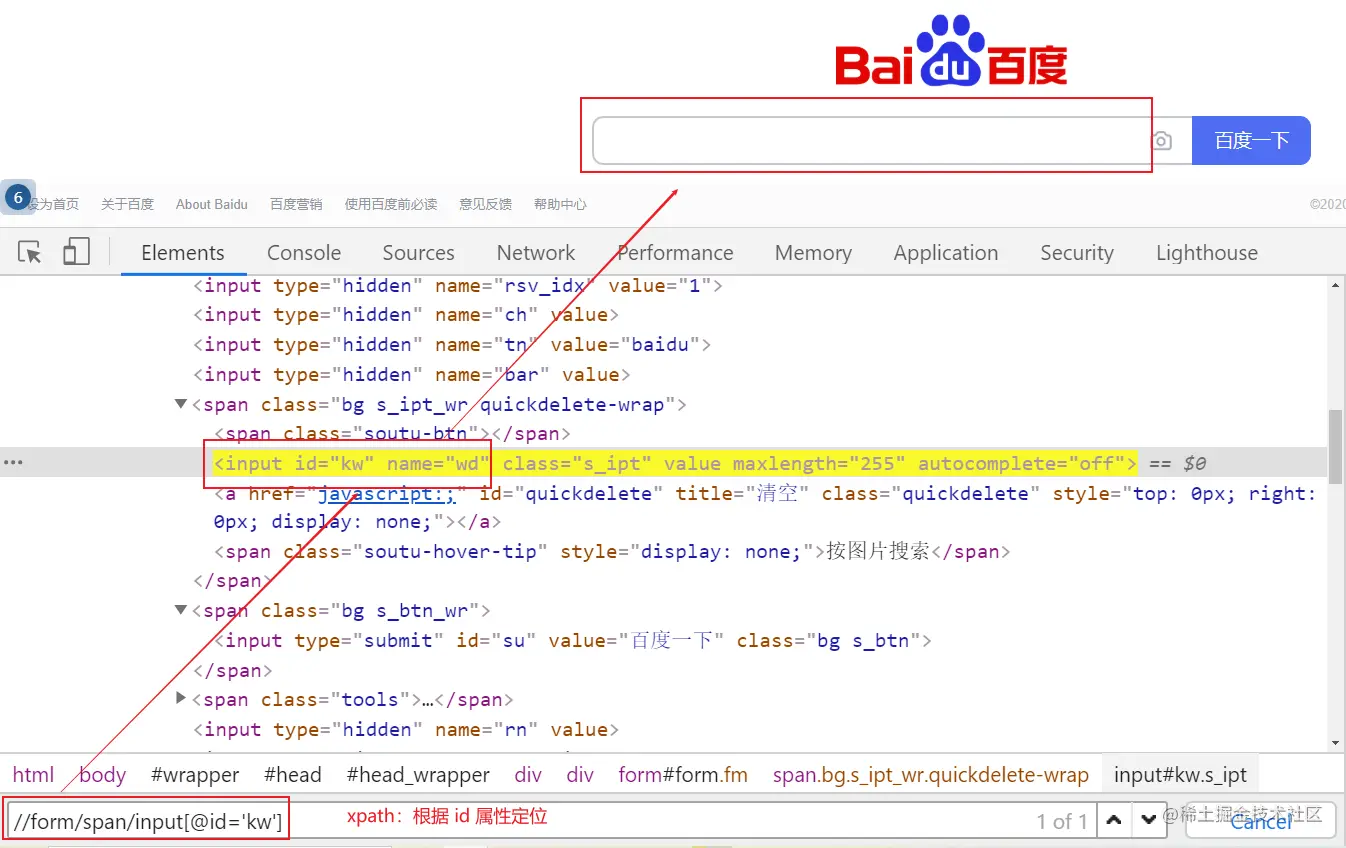Image resolution: width=1346 pixels, height=848 pixels.
Task: Expand the span class tools node
Action: click(x=181, y=698)
